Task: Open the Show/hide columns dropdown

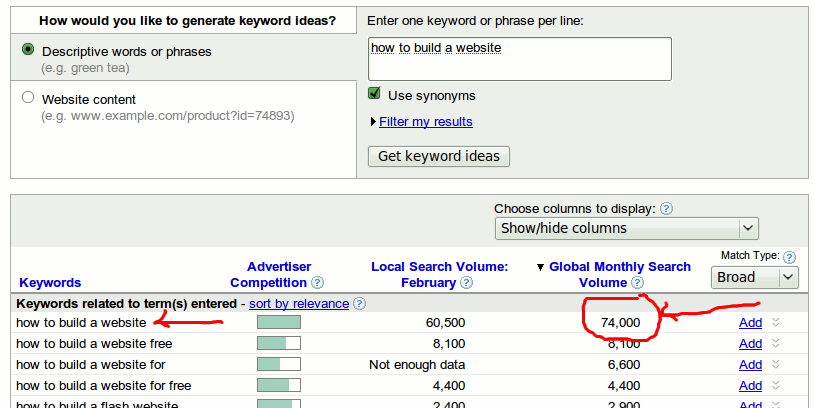Action: click(626, 228)
